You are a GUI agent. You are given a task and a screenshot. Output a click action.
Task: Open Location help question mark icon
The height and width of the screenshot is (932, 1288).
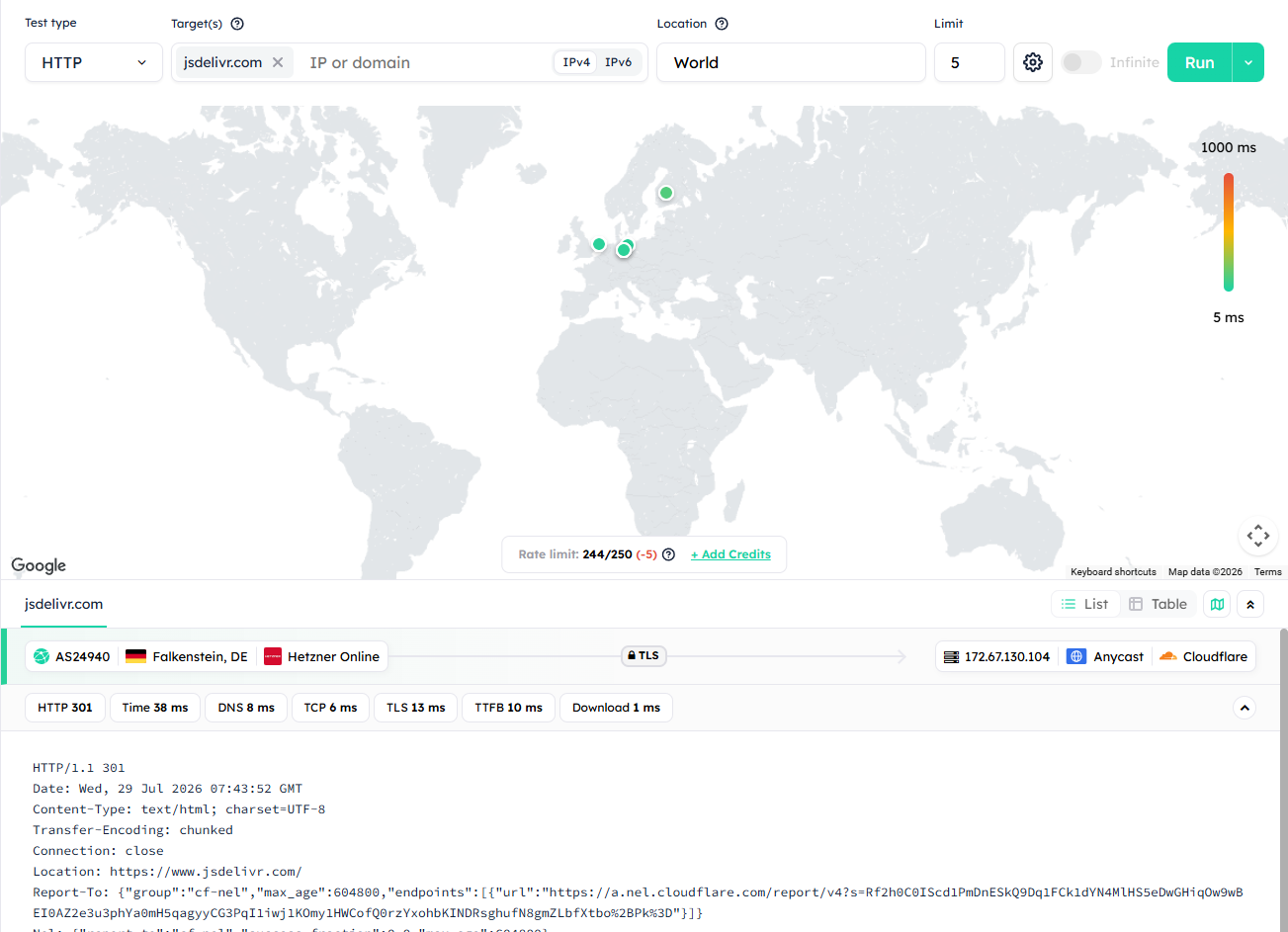722,24
